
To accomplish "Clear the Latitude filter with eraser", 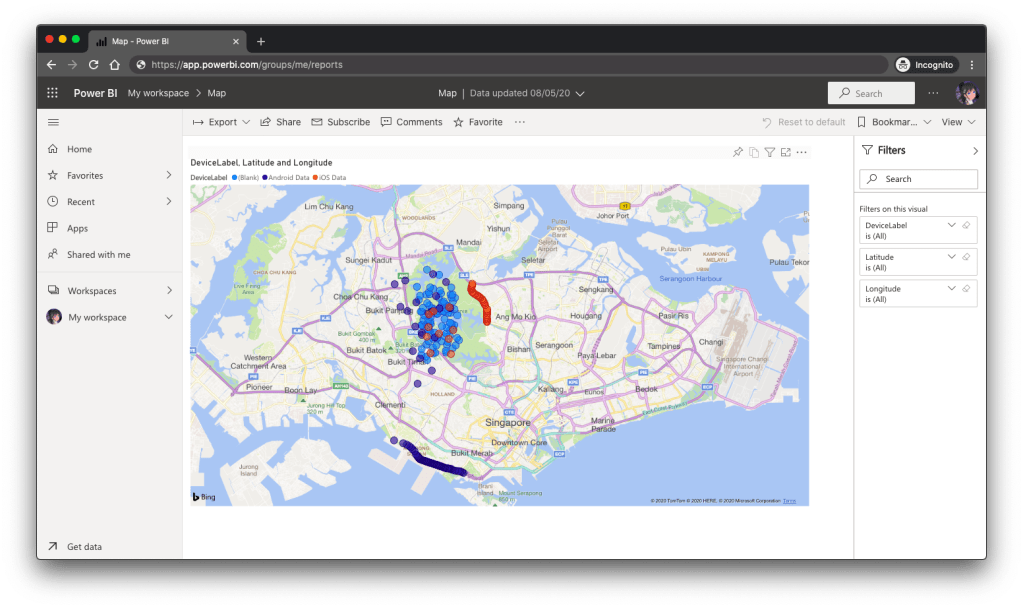I will coord(966,257).
